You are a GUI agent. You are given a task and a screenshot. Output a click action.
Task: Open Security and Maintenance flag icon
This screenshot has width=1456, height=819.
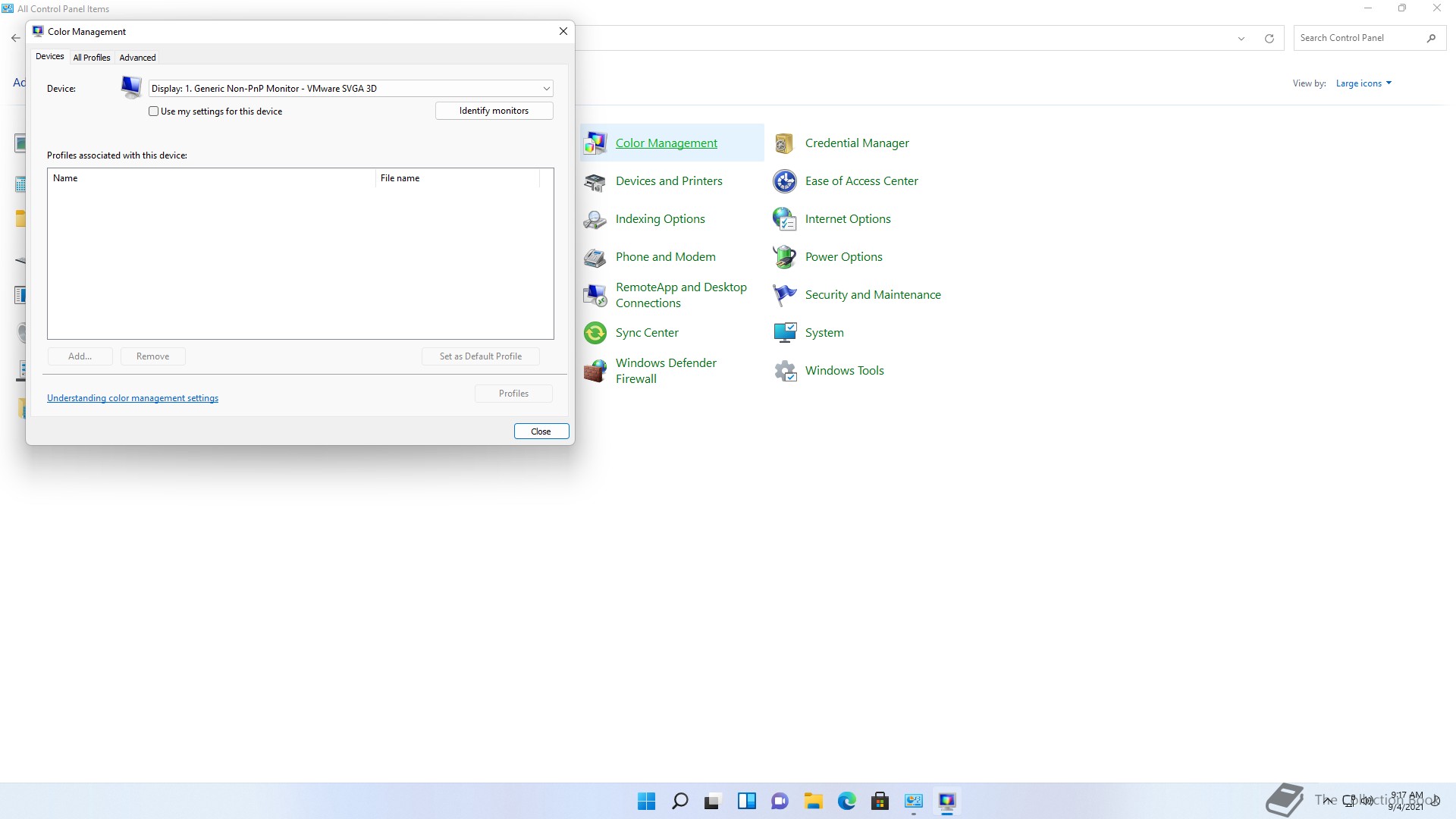coord(785,295)
